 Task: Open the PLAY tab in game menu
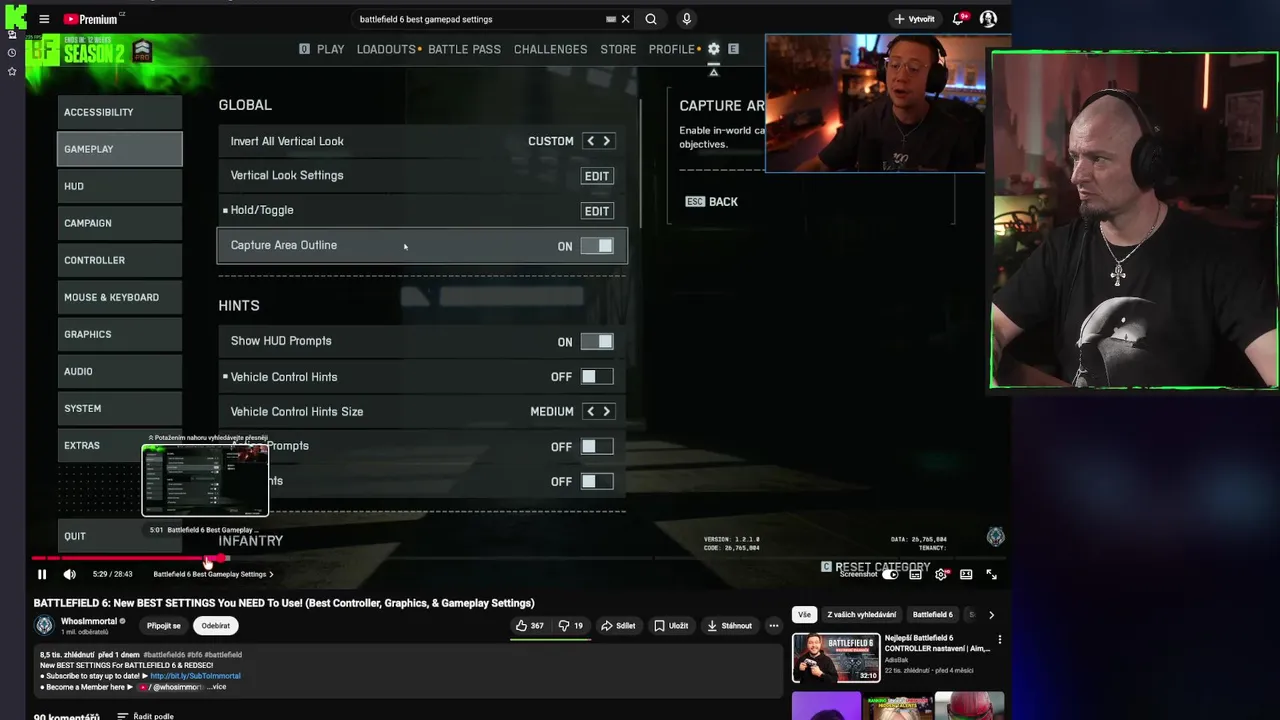[330, 49]
